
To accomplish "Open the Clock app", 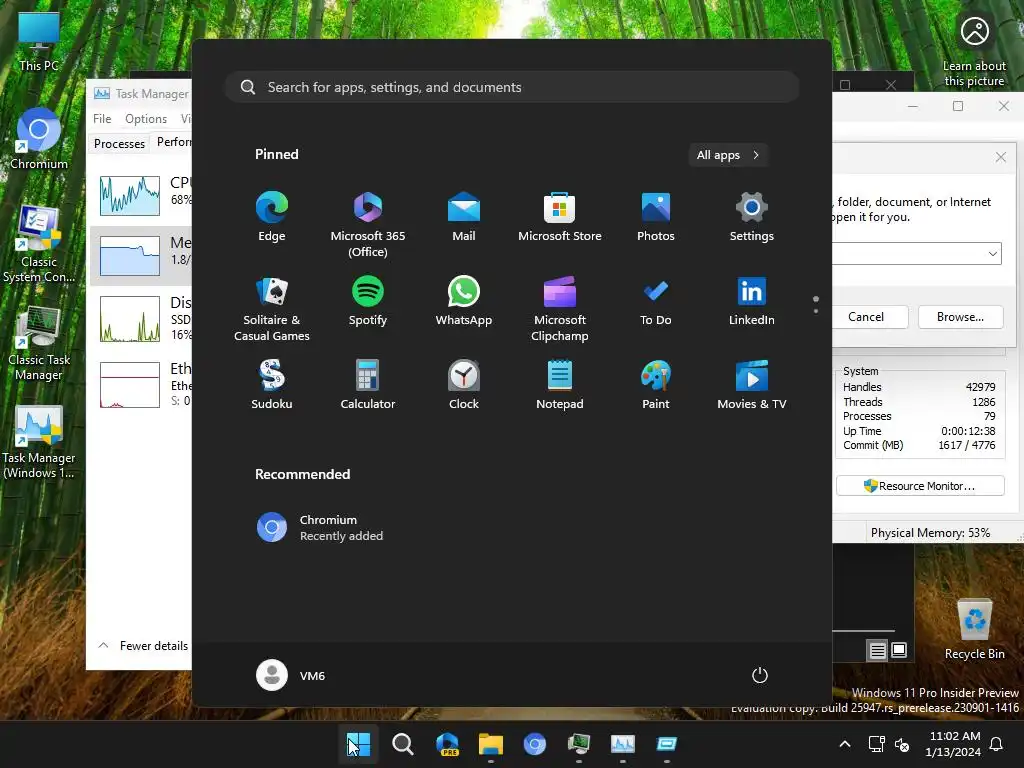I will 464,385.
